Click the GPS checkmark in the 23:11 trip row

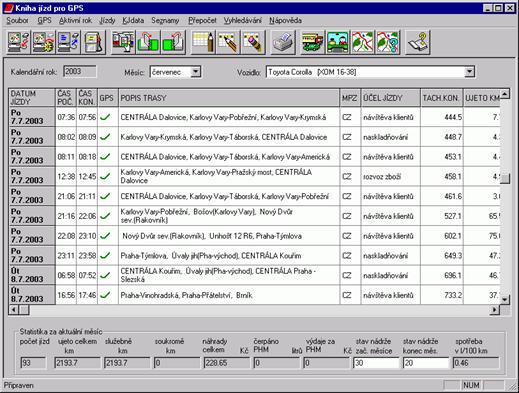click(105, 255)
